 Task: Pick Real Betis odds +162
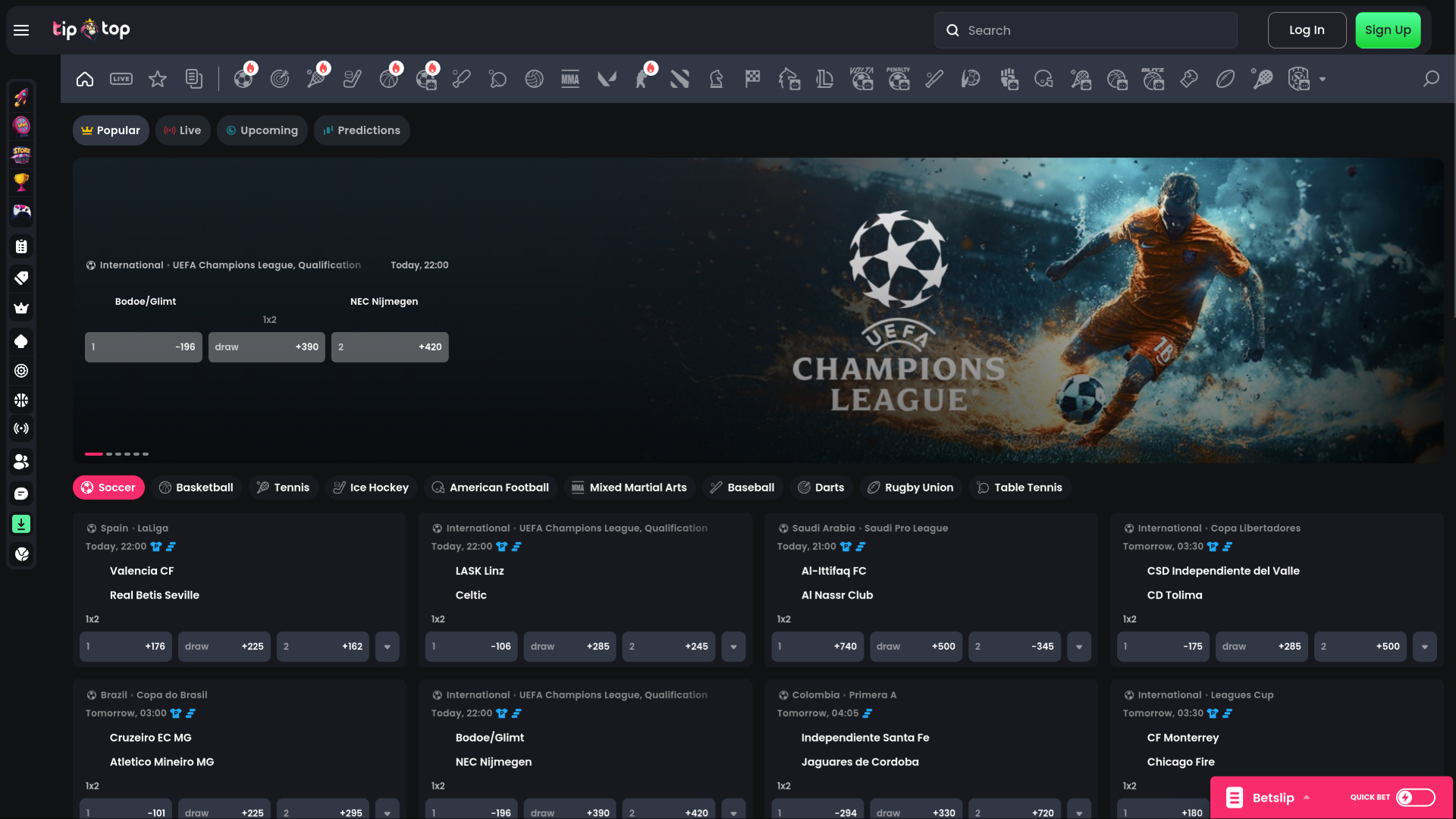(x=322, y=647)
